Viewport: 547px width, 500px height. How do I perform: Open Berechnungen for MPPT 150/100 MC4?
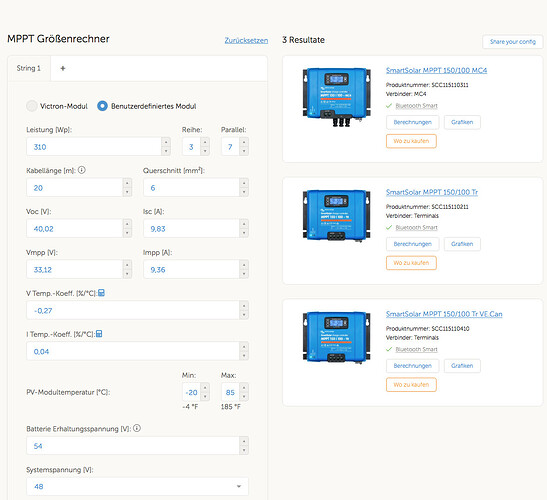pos(412,122)
